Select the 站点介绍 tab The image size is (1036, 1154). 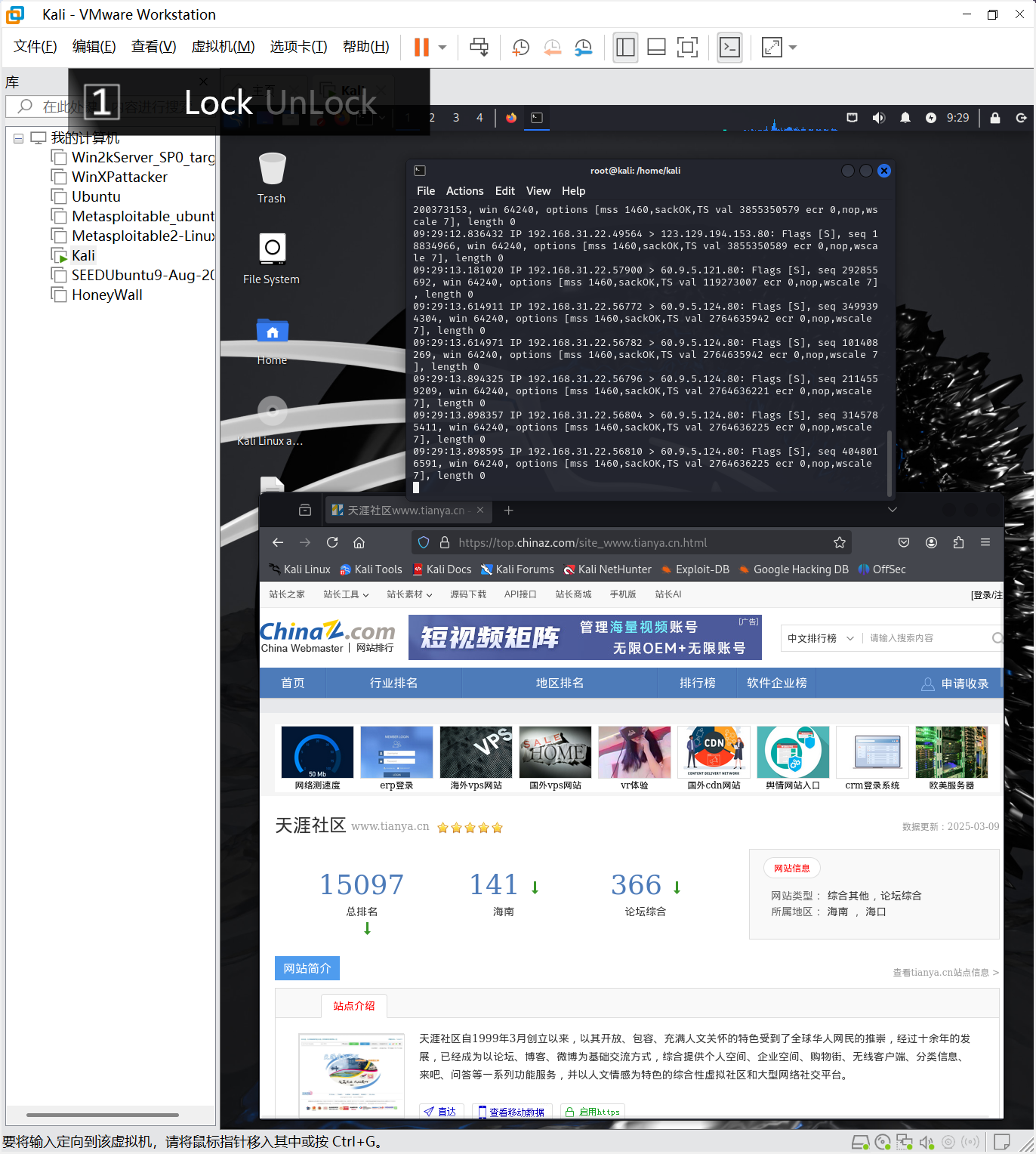(354, 1006)
